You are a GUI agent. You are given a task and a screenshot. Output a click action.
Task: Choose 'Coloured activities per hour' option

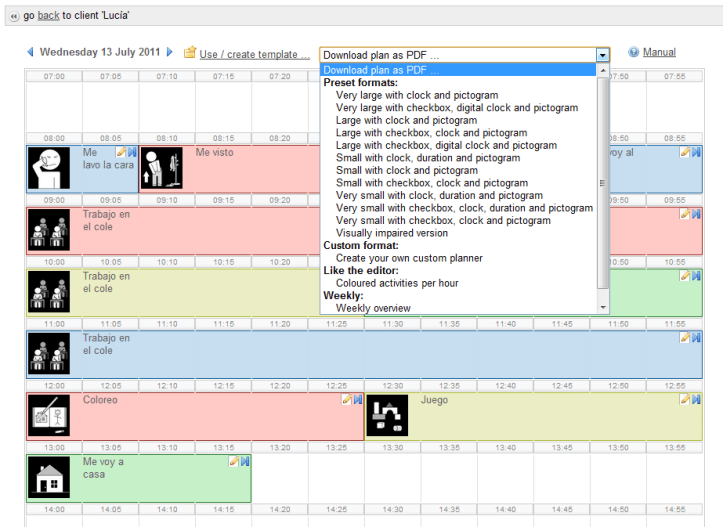point(397,283)
